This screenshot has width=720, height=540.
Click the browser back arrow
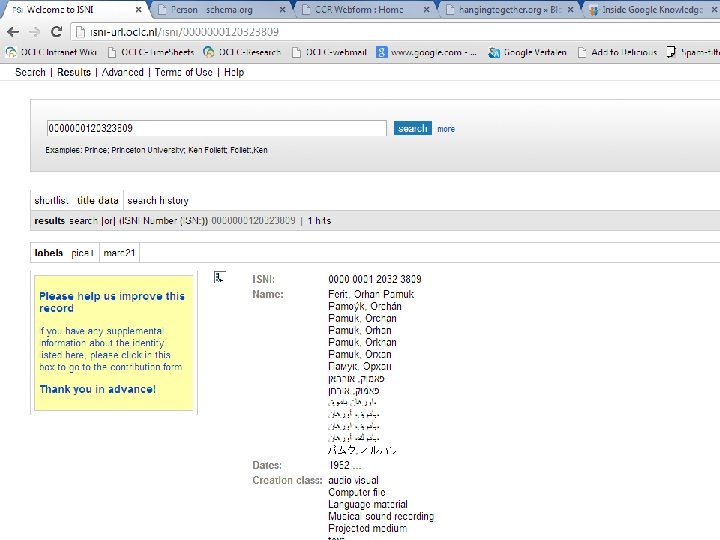click(13, 32)
